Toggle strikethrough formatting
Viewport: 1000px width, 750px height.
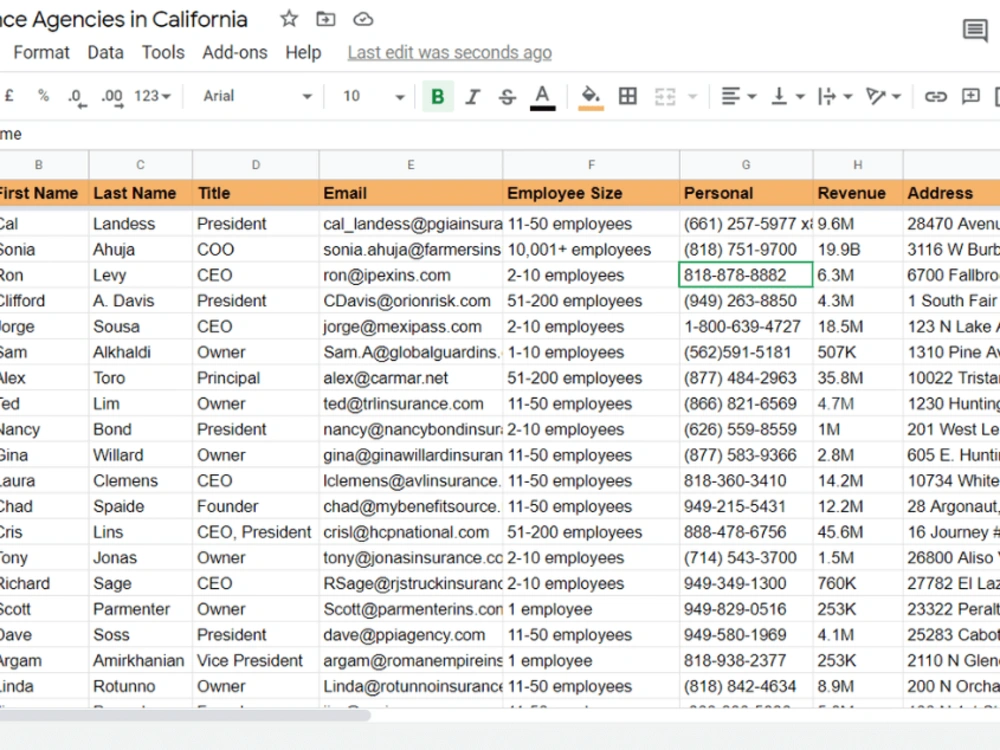[507, 96]
